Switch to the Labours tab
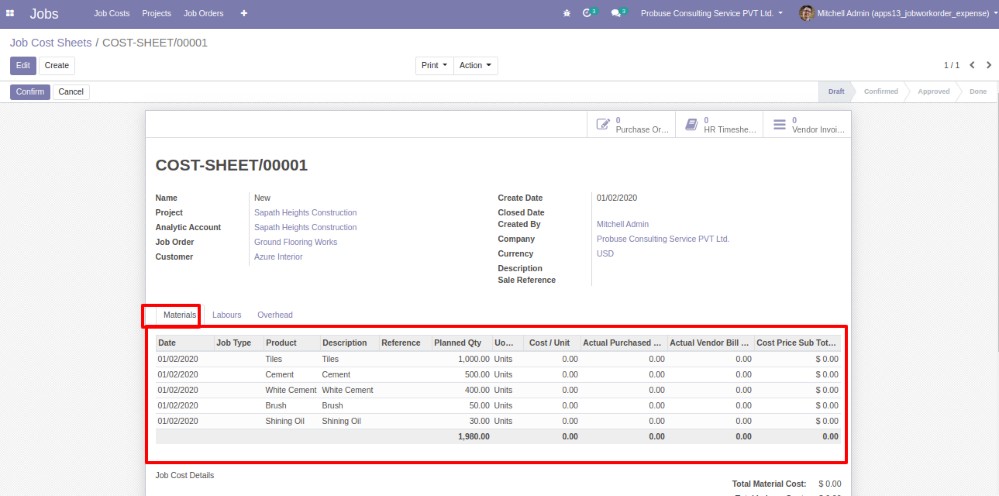This screenshot has width=999, height=496. click(x=227, y=315)
